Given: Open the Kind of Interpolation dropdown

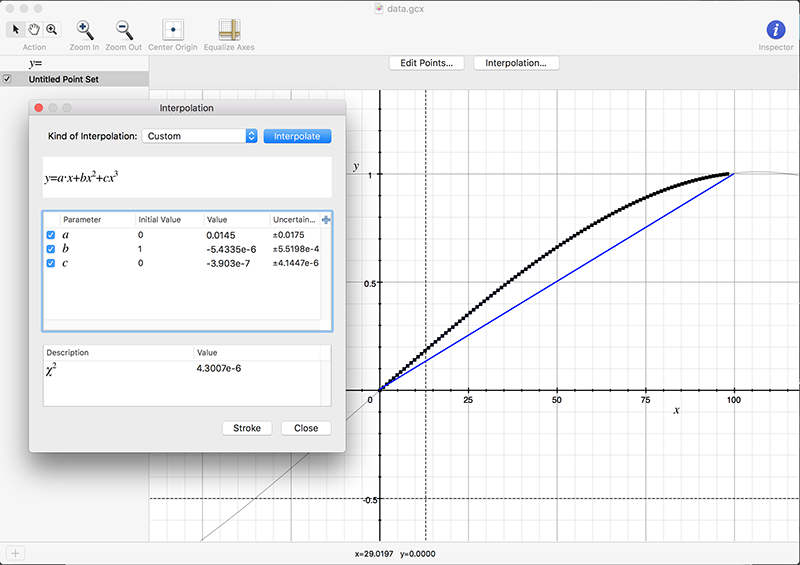Looking at the screenshot, I should pyautogui.click(x=199, y=136).
